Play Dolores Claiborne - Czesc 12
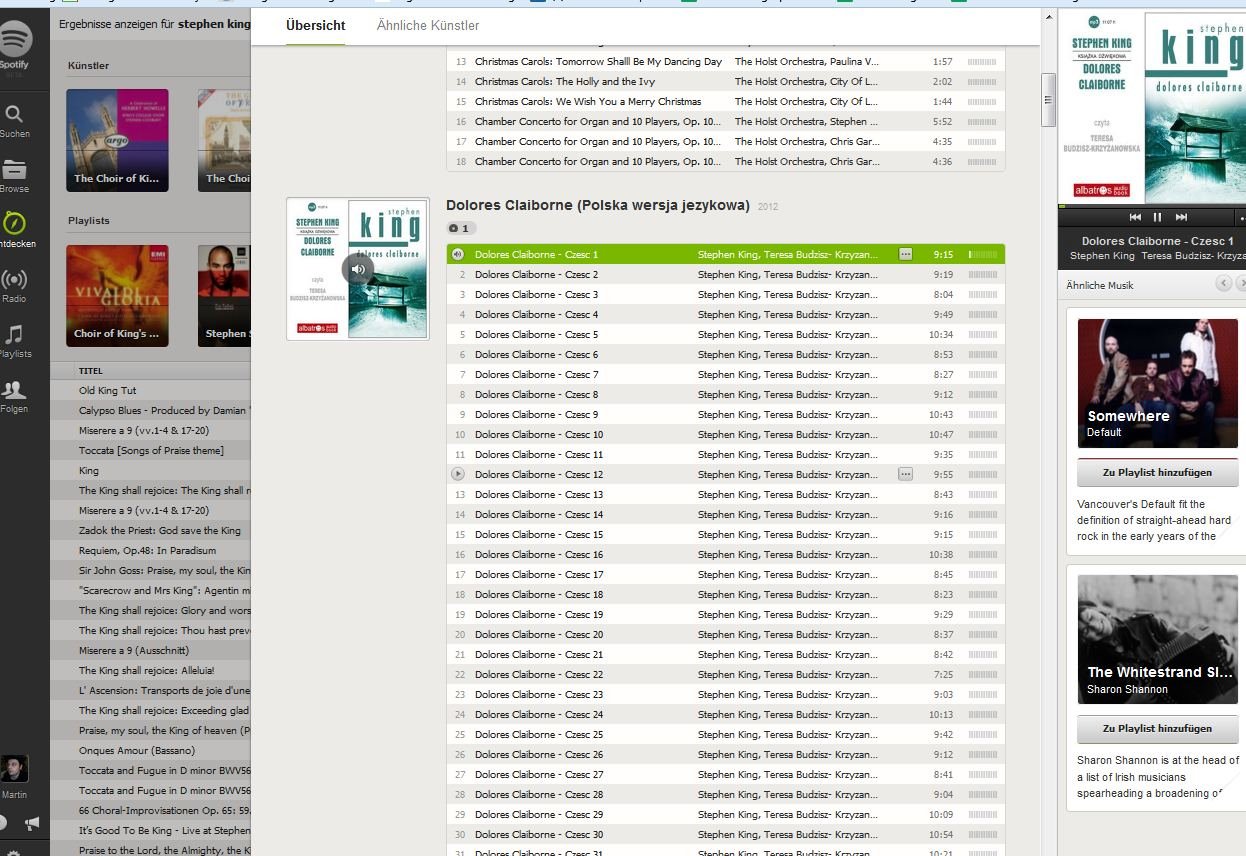Screen dimensions: 1246x856 458,475
